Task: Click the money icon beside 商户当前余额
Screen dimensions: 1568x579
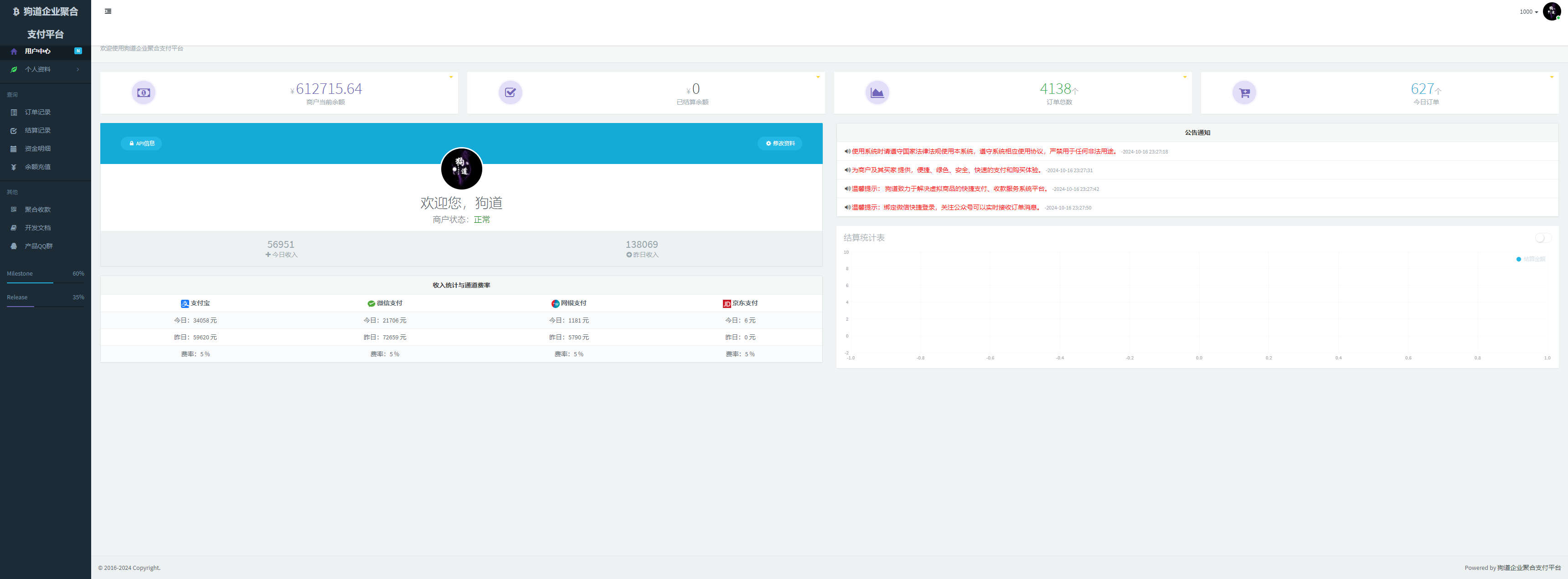Action: [144, 92]
